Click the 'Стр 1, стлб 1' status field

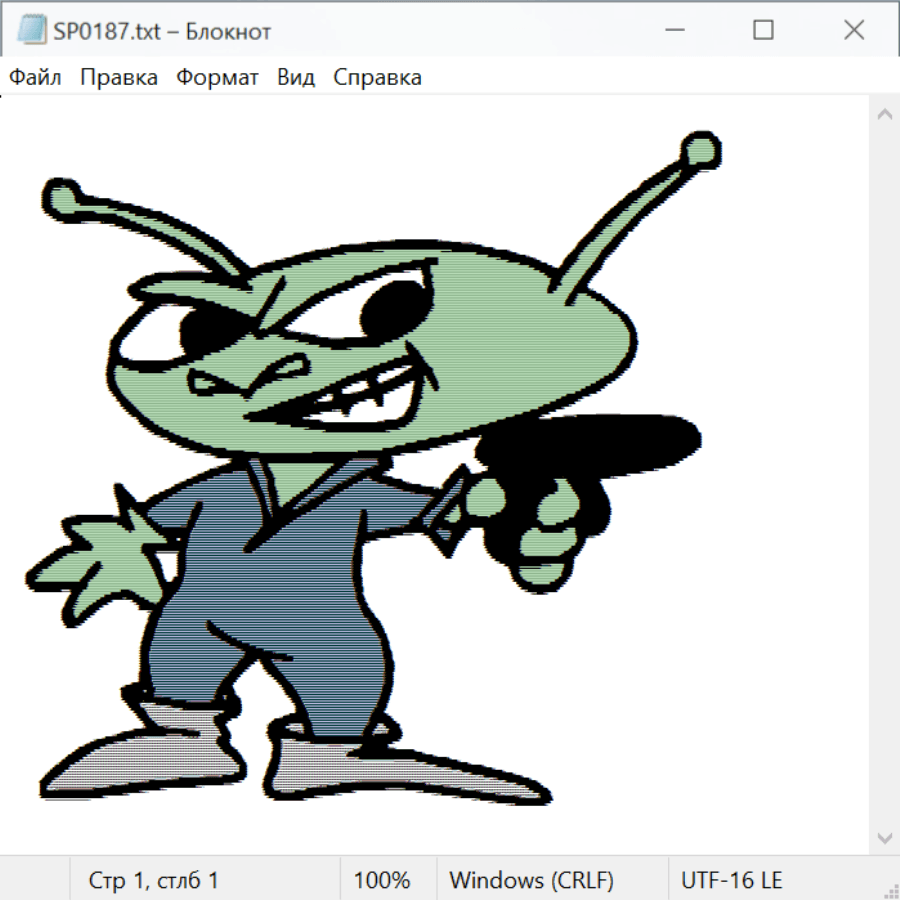tap(154, 881)
